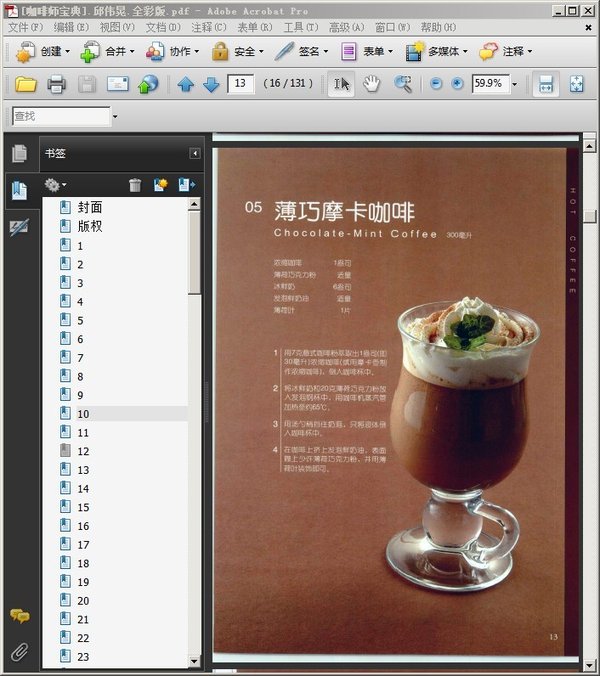The height and width of the screenshot is (676, 600).
Task: Open the Comments panel icon
Action: pos(20,616)
